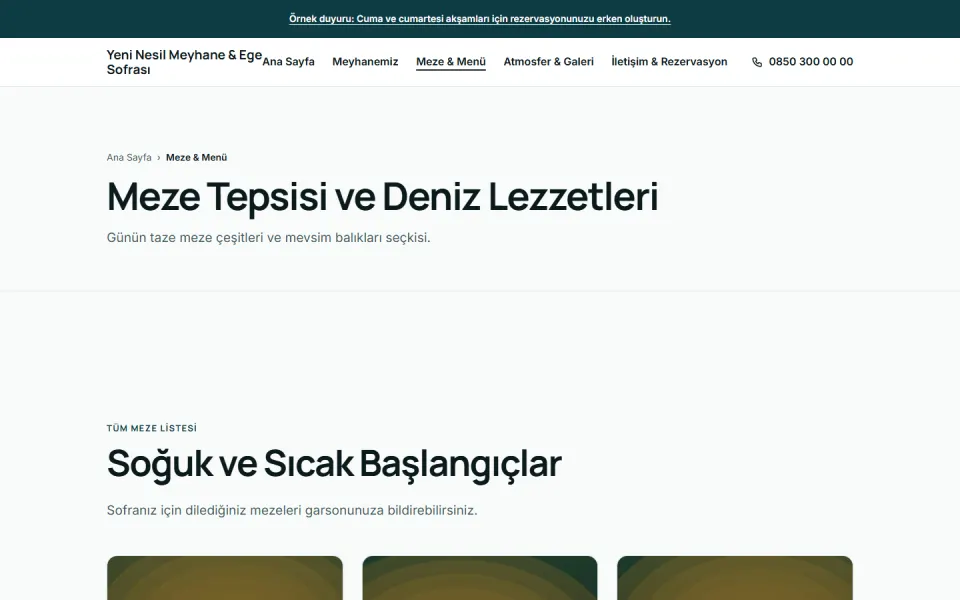Screen dimensions: 960x600
Task: Open the Atmosfer & Galeri page
Action: point(549,62)
